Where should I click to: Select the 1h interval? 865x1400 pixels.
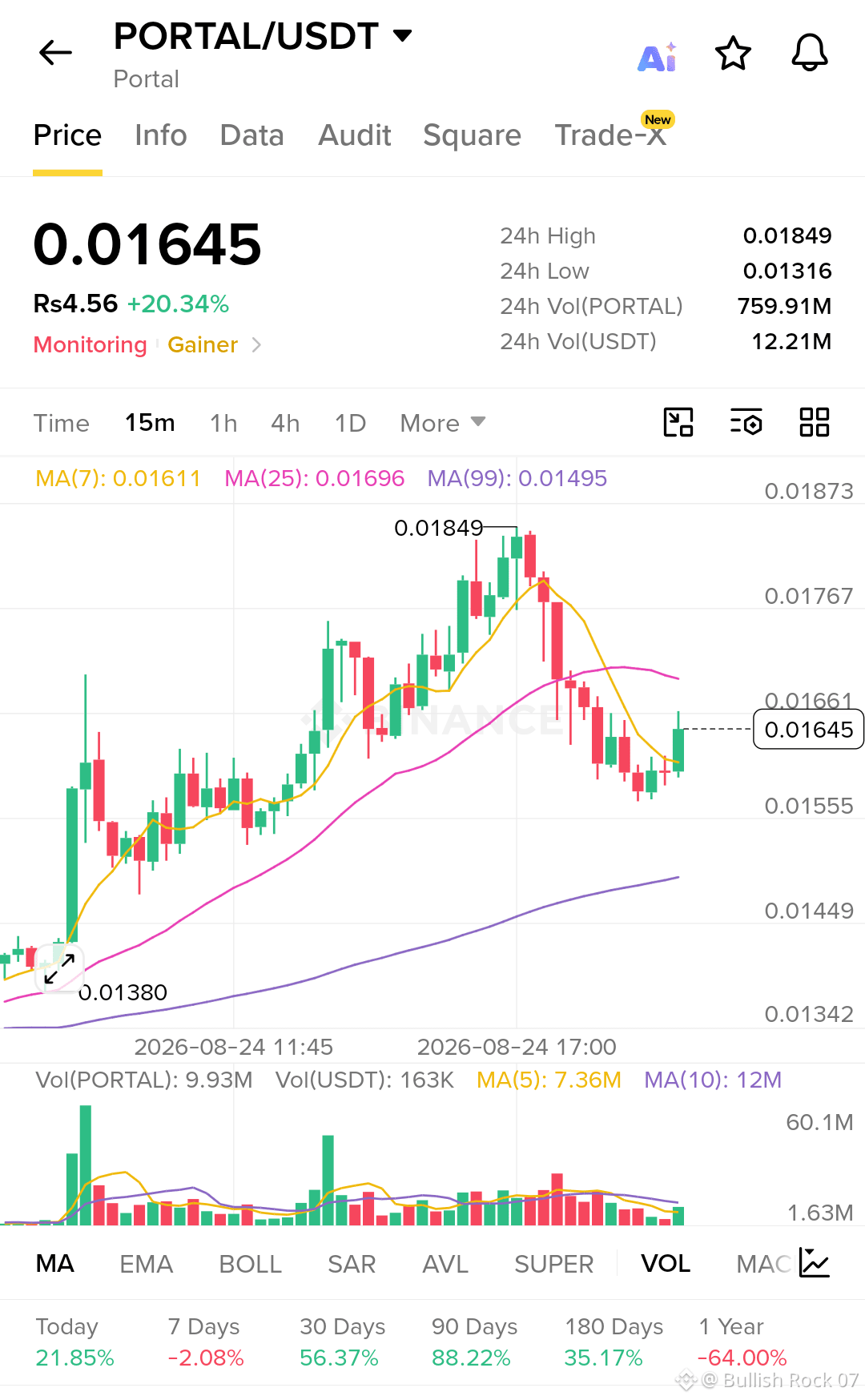tap(223, 423)
